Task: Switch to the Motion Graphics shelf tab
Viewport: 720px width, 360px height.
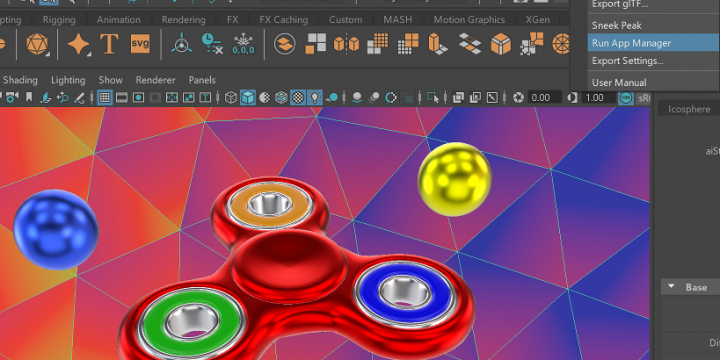Action: (469, 20)
